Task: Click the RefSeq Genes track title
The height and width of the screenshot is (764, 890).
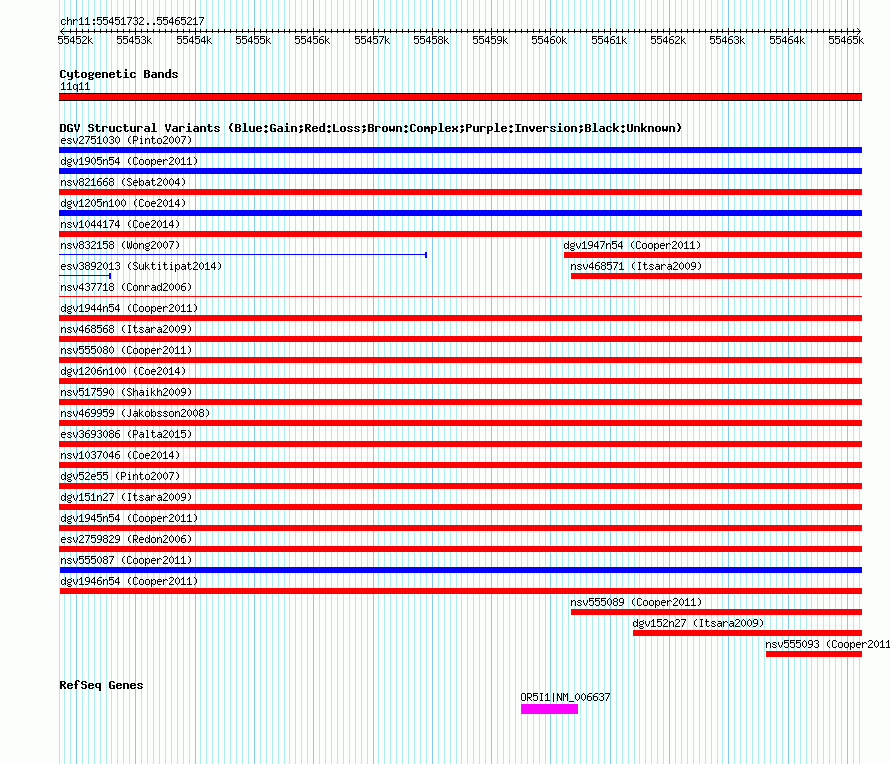Action: (x=101, y=685)
